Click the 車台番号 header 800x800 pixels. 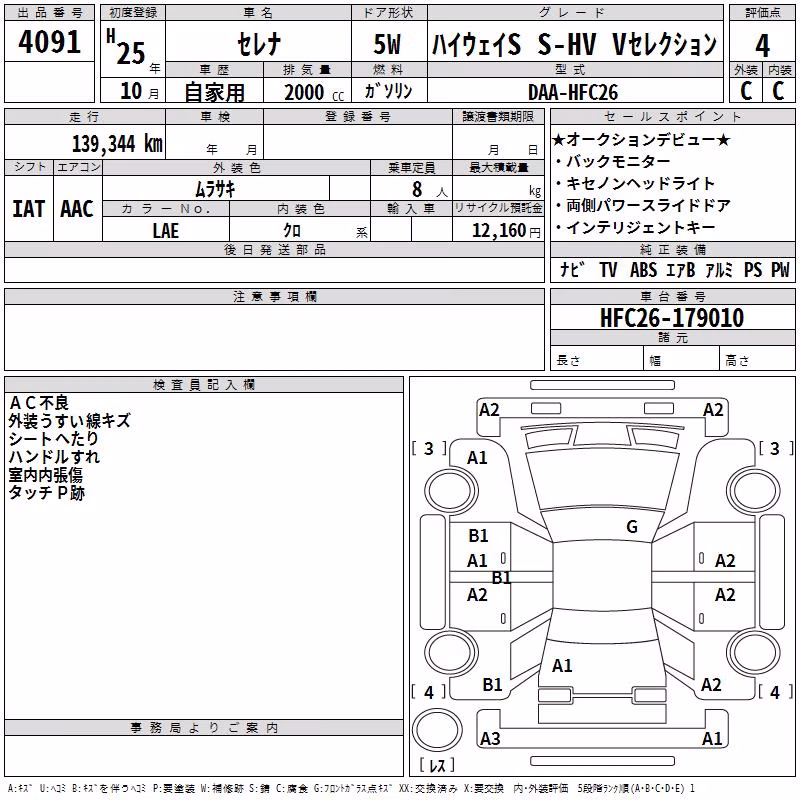pyautogui.click(x=672, y=296)
